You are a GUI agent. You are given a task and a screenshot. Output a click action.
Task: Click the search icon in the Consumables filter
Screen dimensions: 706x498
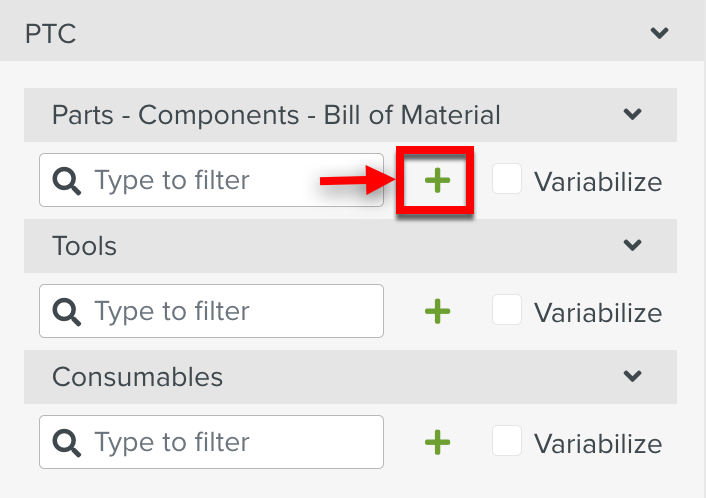pyautogui.click(x=68, y=442)
